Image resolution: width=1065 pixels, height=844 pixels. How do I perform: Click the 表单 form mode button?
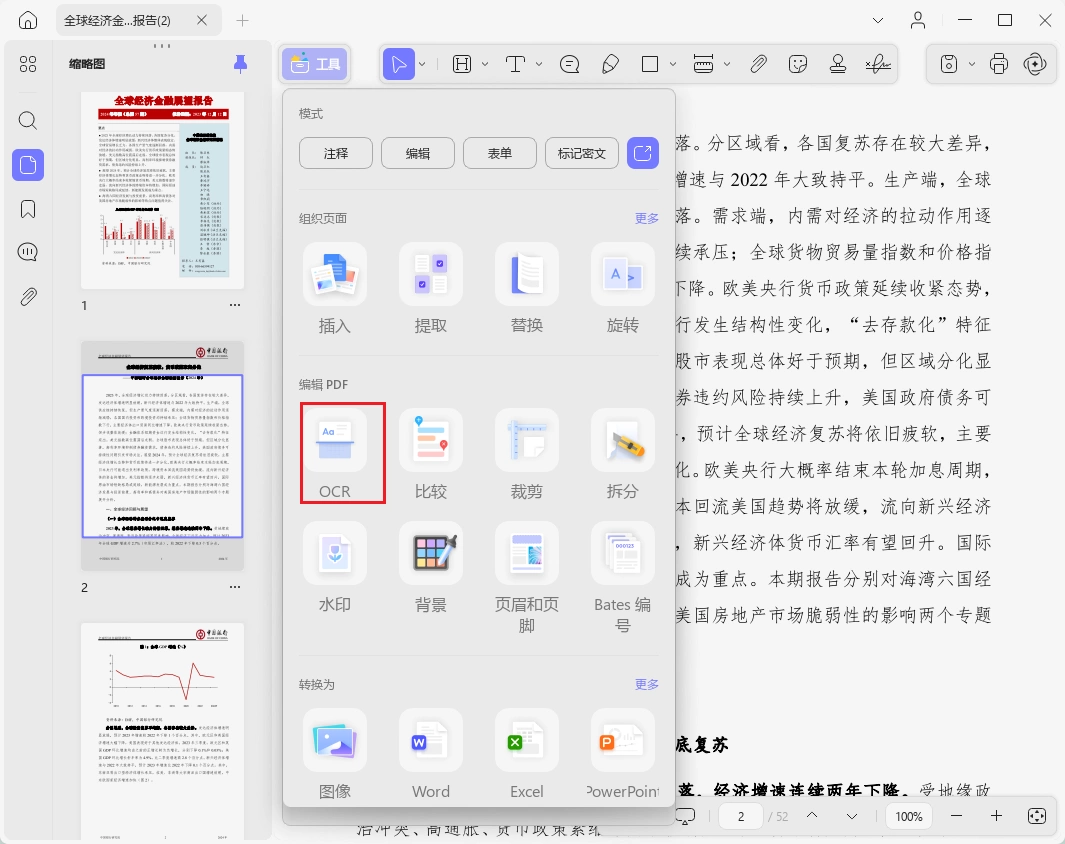tap(500, 153)
